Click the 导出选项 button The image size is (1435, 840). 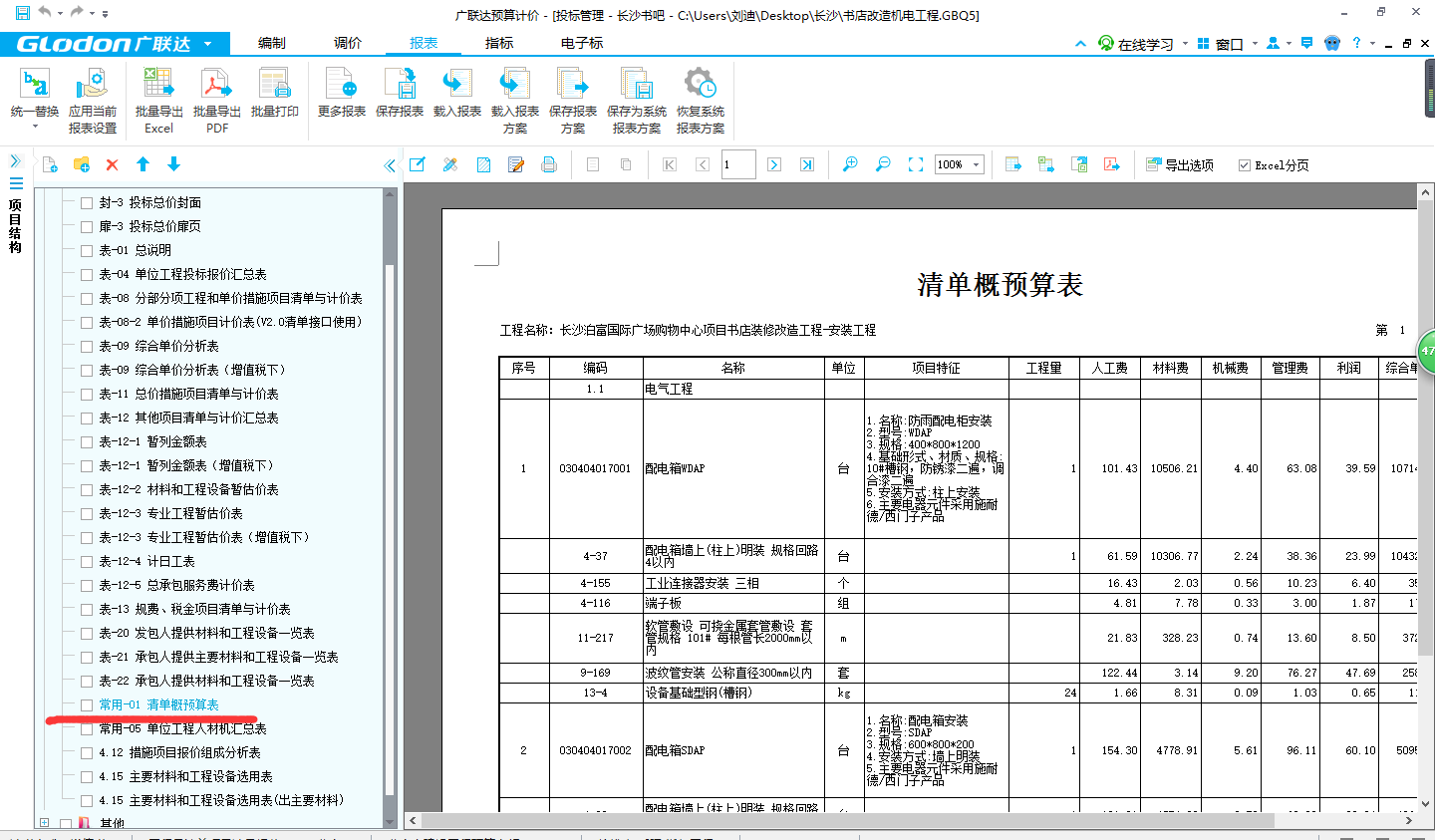point(1180,165)
